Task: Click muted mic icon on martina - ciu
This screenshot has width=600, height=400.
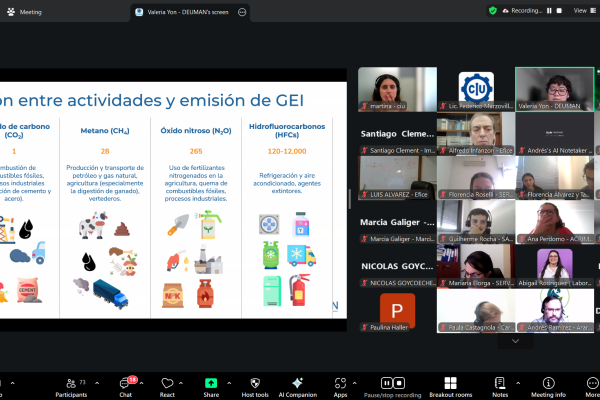Action: tap(365, 106)
